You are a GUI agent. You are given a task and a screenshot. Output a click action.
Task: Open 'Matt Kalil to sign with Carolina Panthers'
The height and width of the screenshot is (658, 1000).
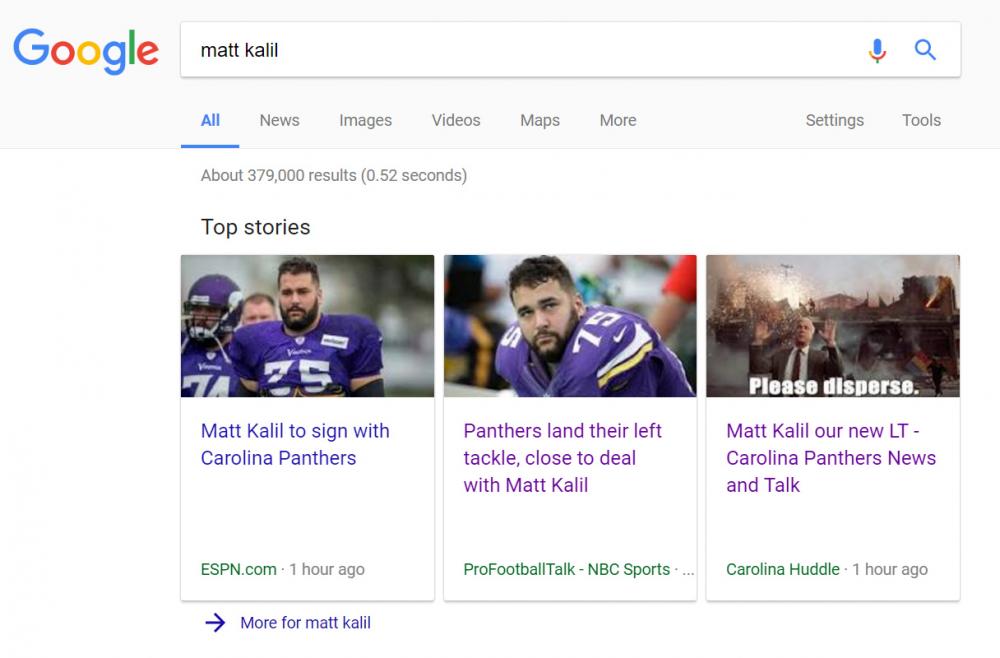[x=295, y=444]
